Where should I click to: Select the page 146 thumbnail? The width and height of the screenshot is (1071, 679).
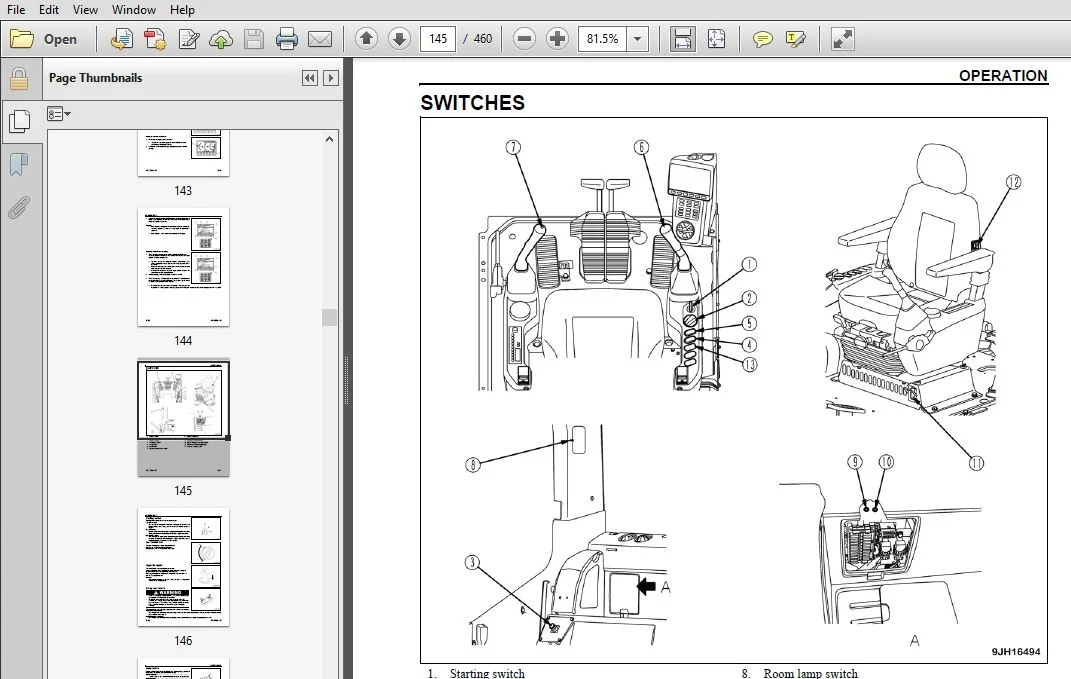pos(183,567)
